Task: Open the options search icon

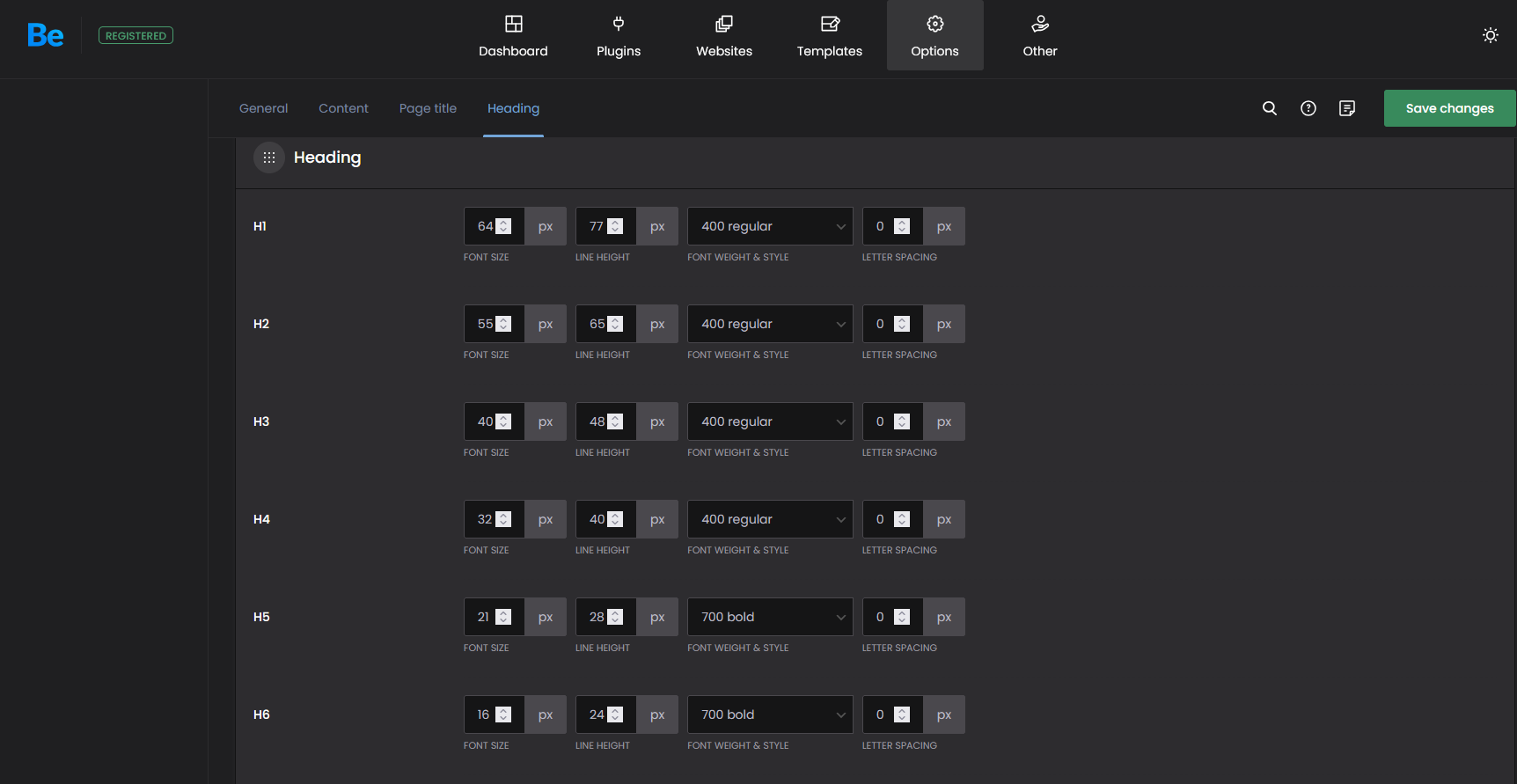Action: pyautogui.click(x=1269, y=108)
